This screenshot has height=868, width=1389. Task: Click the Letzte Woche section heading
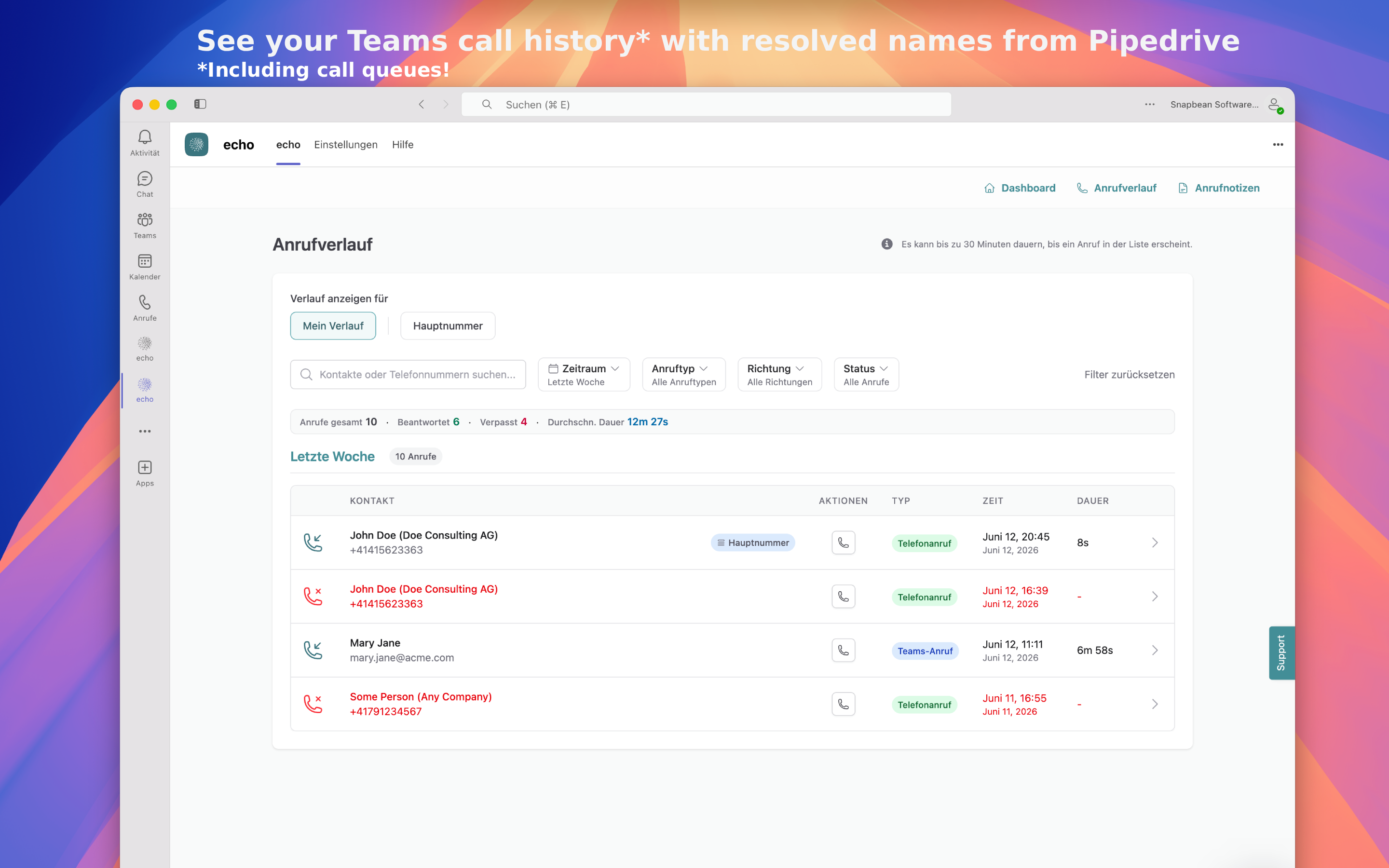click(x=332, y=456)
